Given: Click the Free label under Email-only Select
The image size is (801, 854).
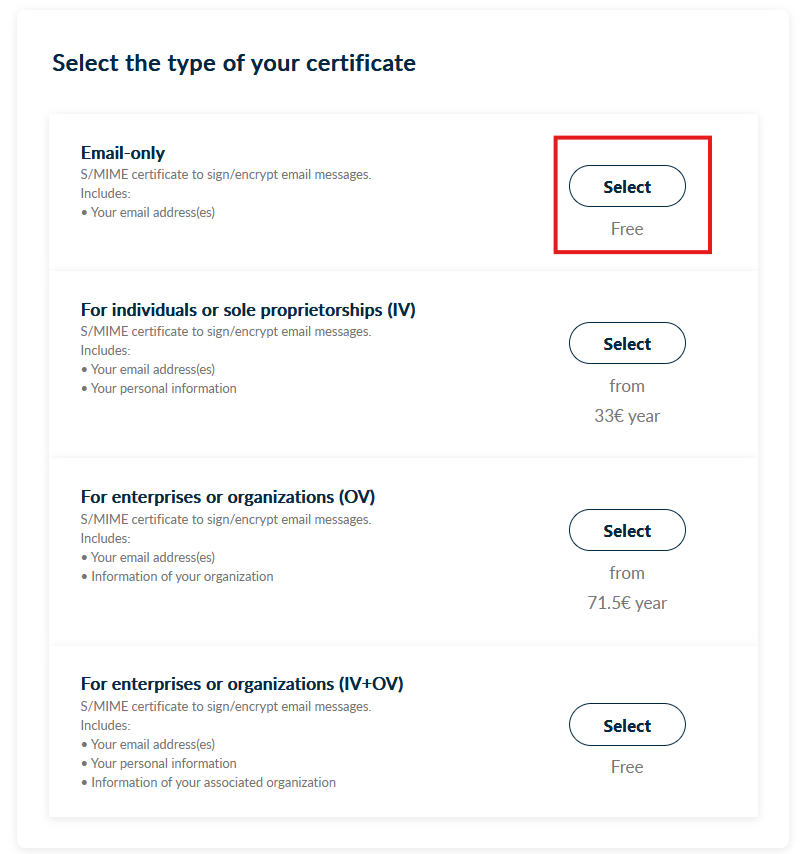Looking at the screenshot, I should pos(627,229).
